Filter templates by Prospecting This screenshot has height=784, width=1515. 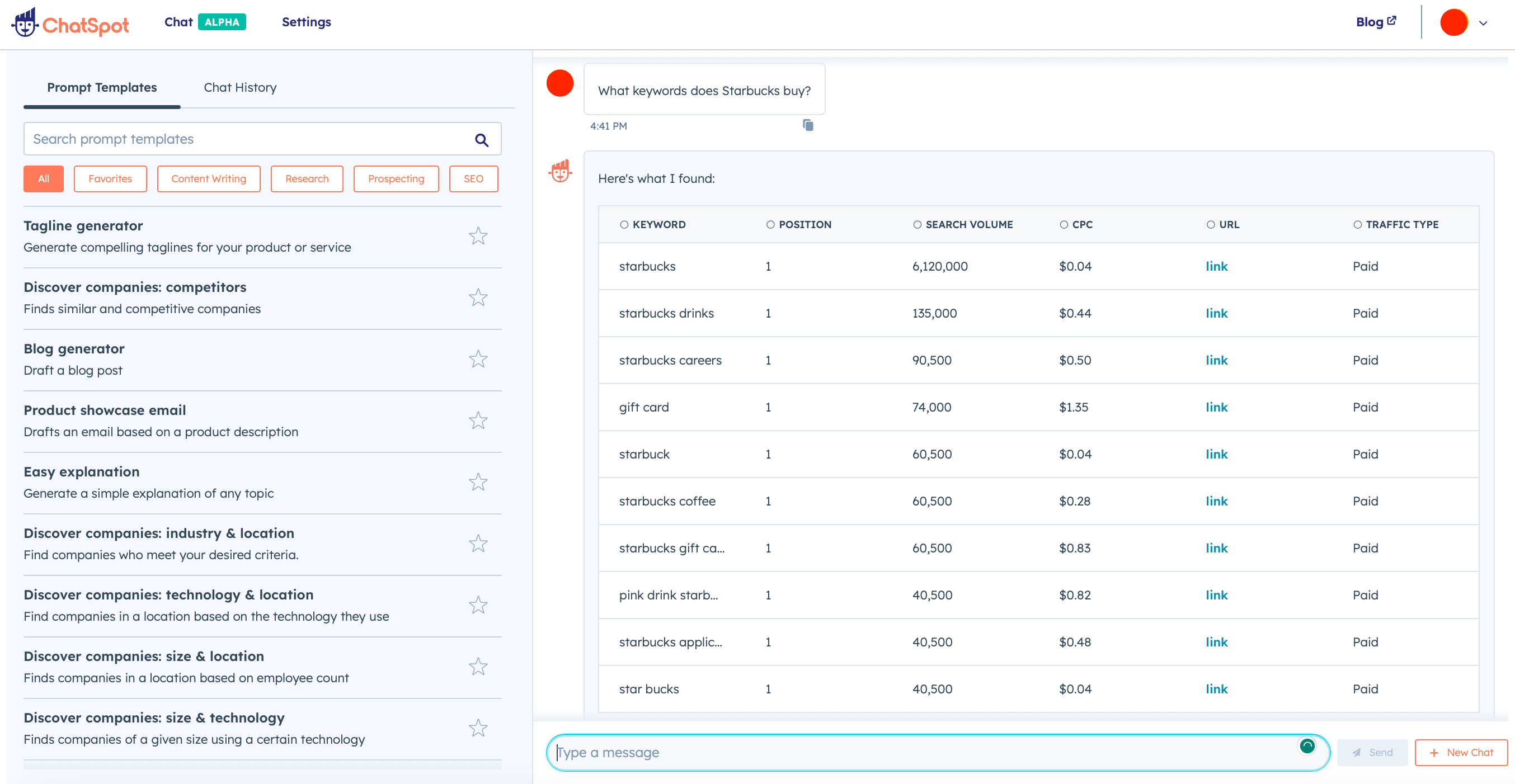pos(396,178)
